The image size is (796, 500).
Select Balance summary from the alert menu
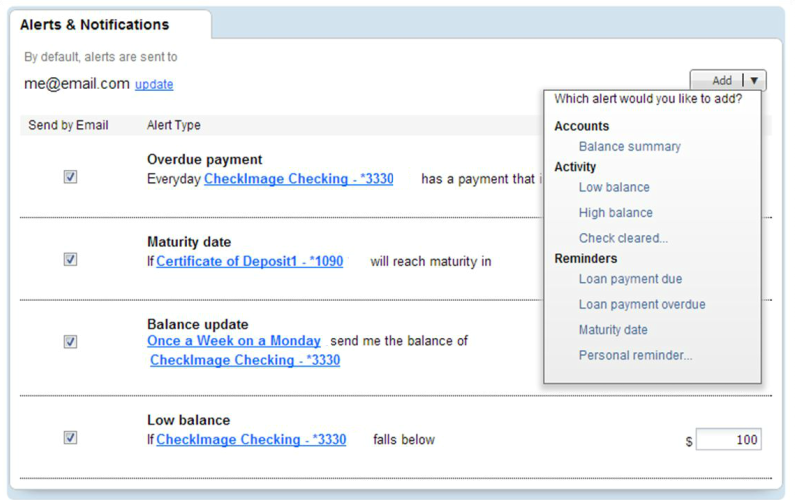pos(629,147)
